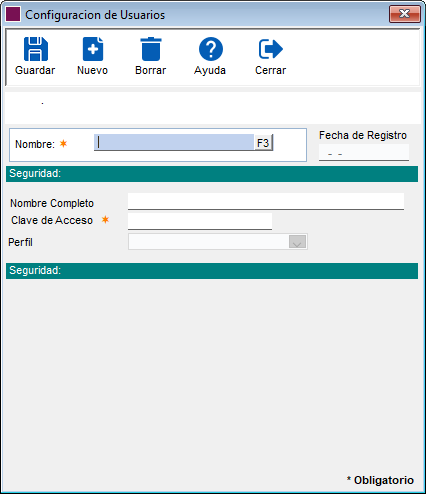This screenshot has height=494, width=426.
Task: Close the Configuracion de Usuarios window
Action: (x=405, y=14)
